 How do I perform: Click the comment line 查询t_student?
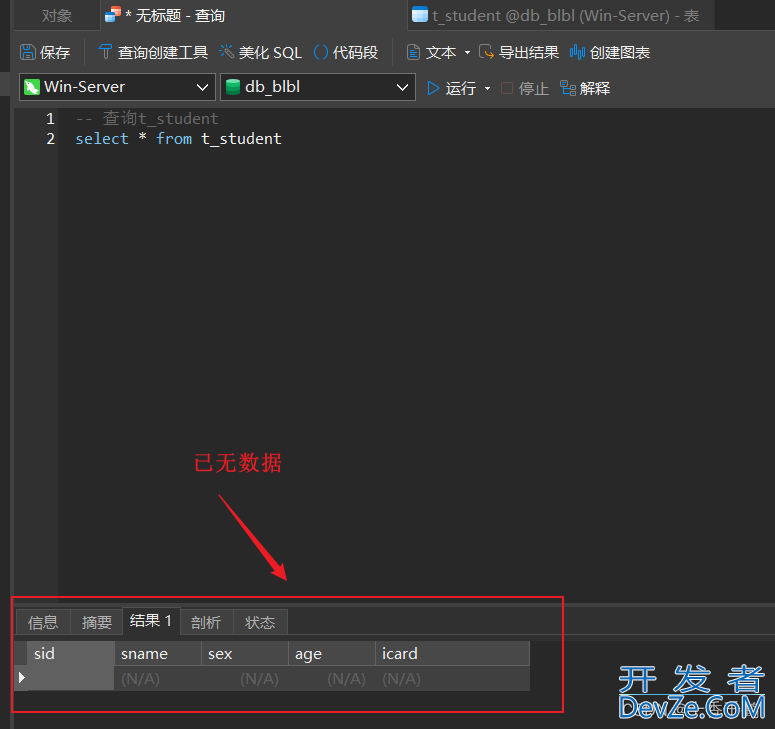click(x=147, y=119)
